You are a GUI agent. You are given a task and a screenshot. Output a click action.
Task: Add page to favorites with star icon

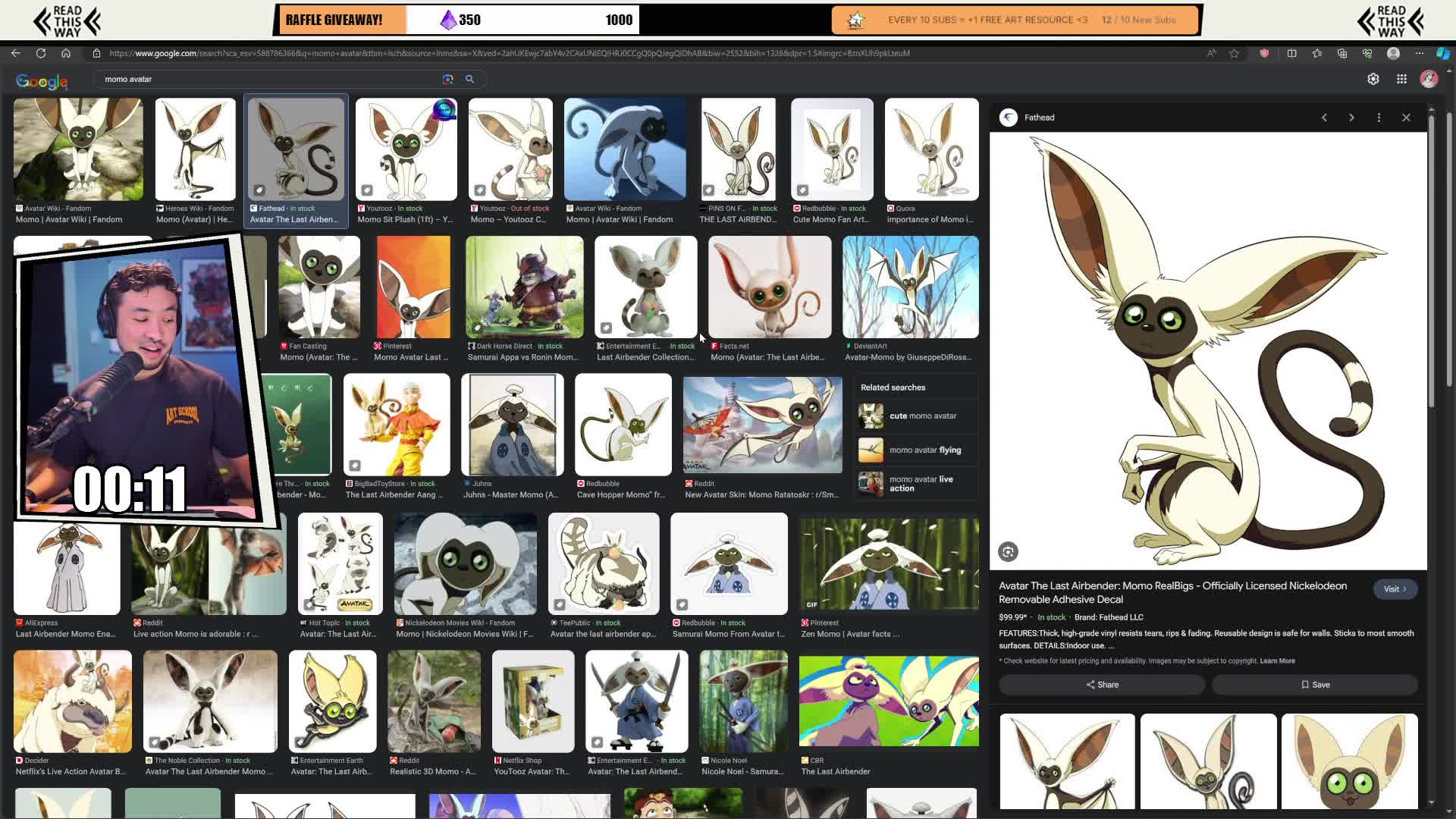tap(1235, 53)
